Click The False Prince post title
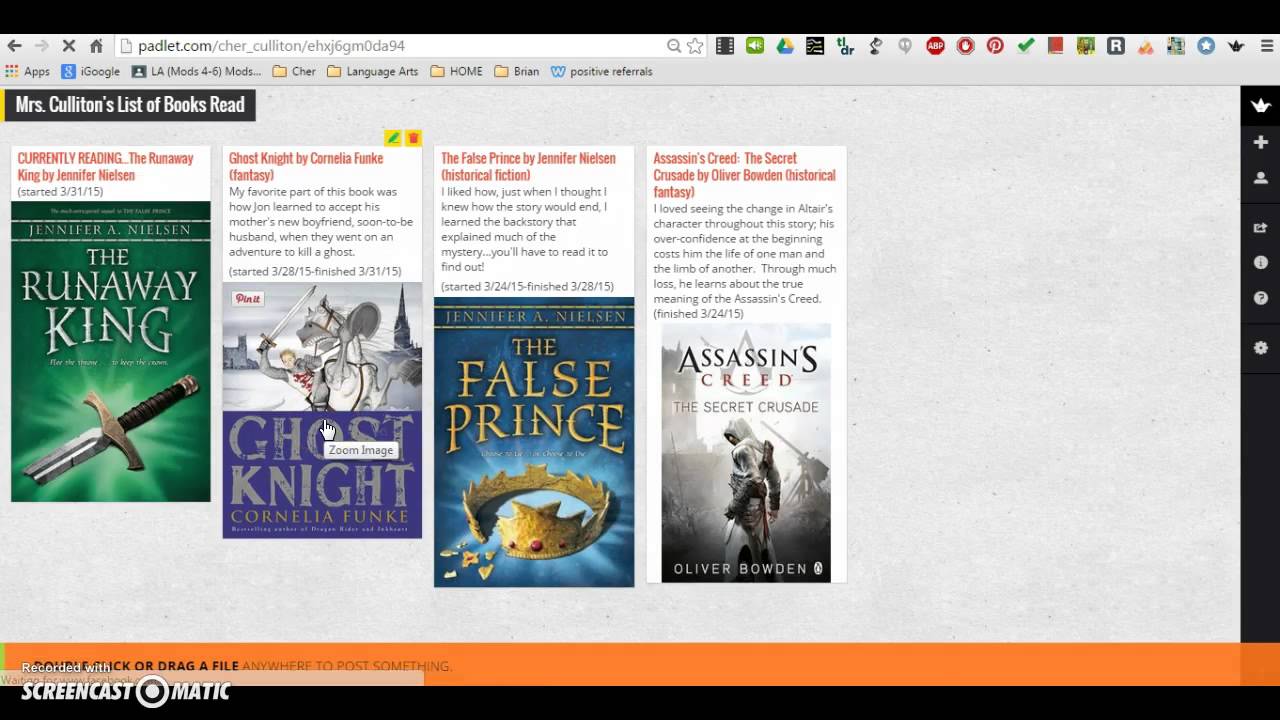Screen dimensions: 1280x720 click(x=528, y=167)
